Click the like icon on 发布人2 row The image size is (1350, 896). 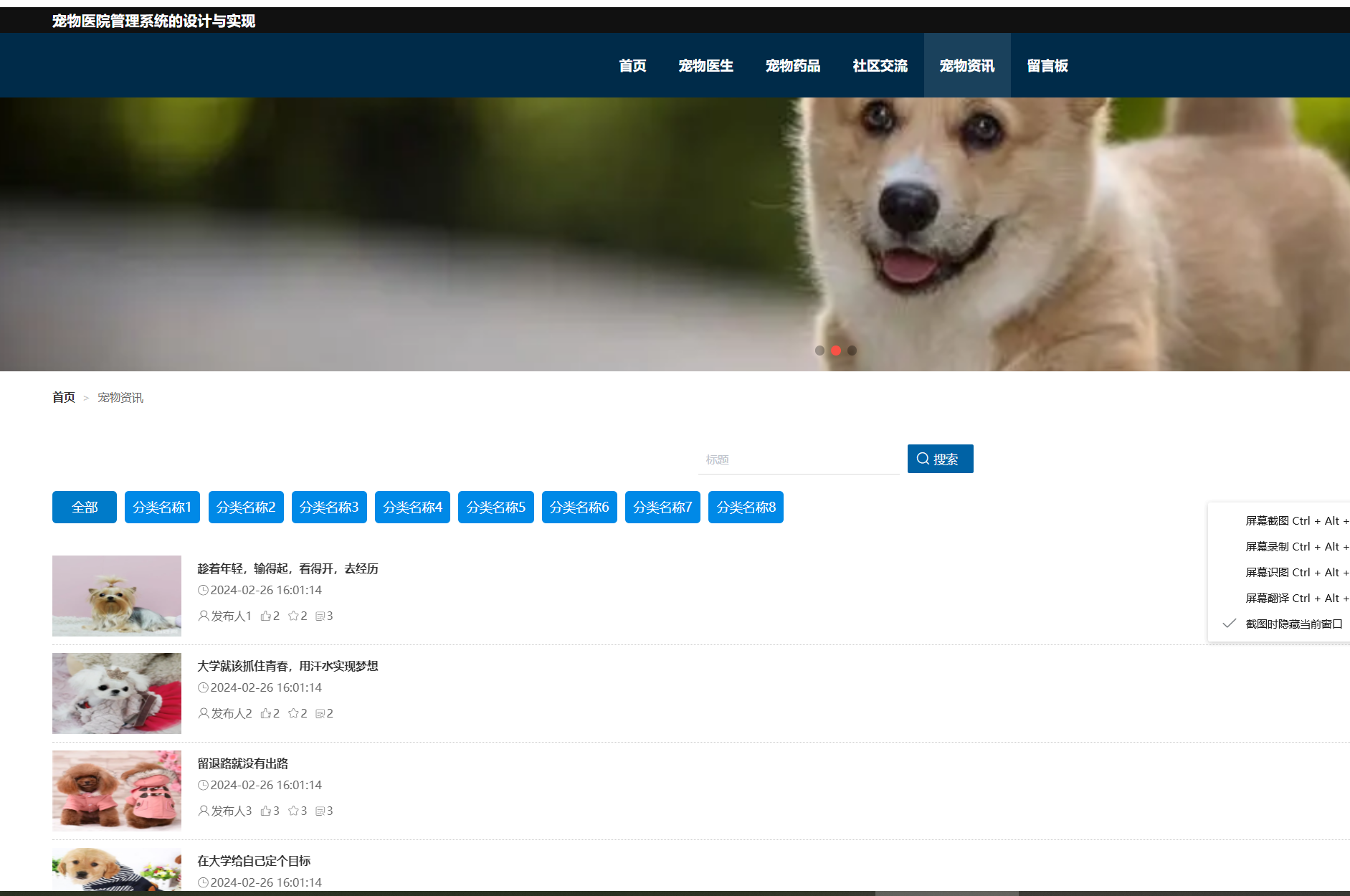(265, 713)
